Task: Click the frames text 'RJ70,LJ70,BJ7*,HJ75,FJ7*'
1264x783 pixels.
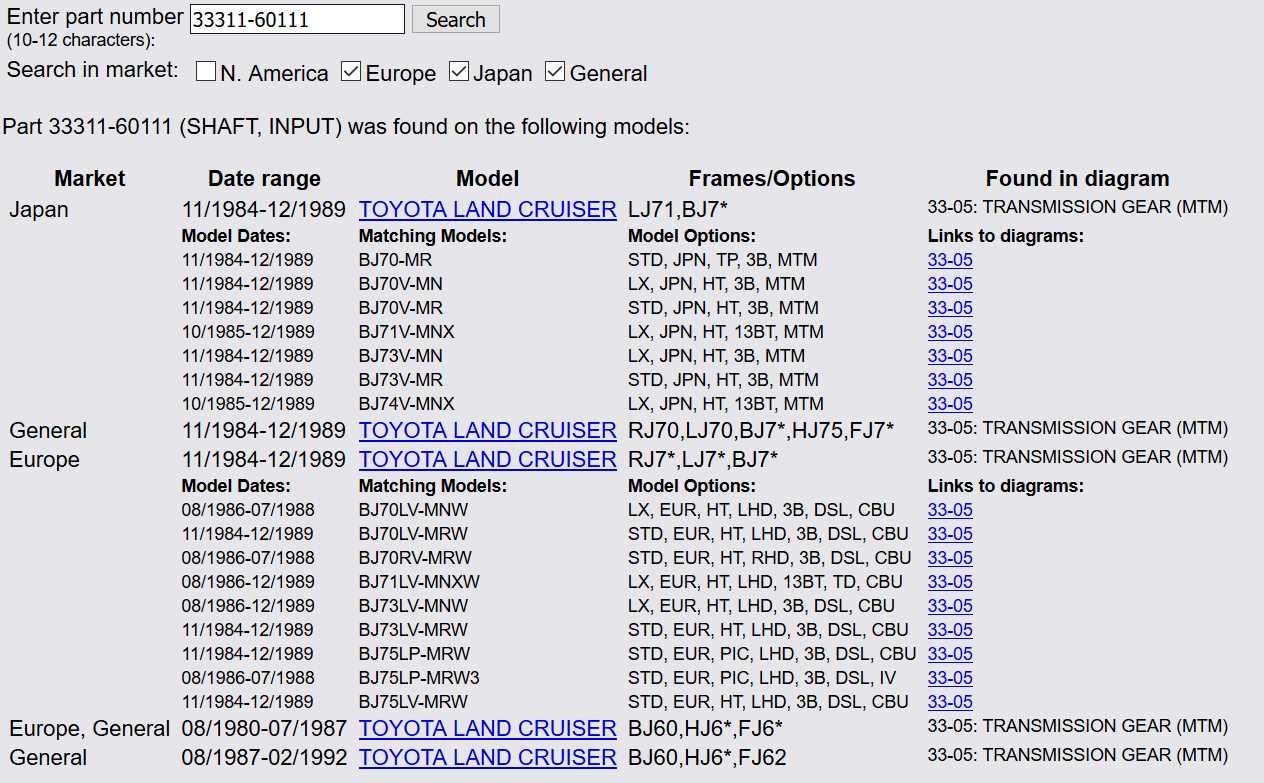Action: [x=761, y=431]
